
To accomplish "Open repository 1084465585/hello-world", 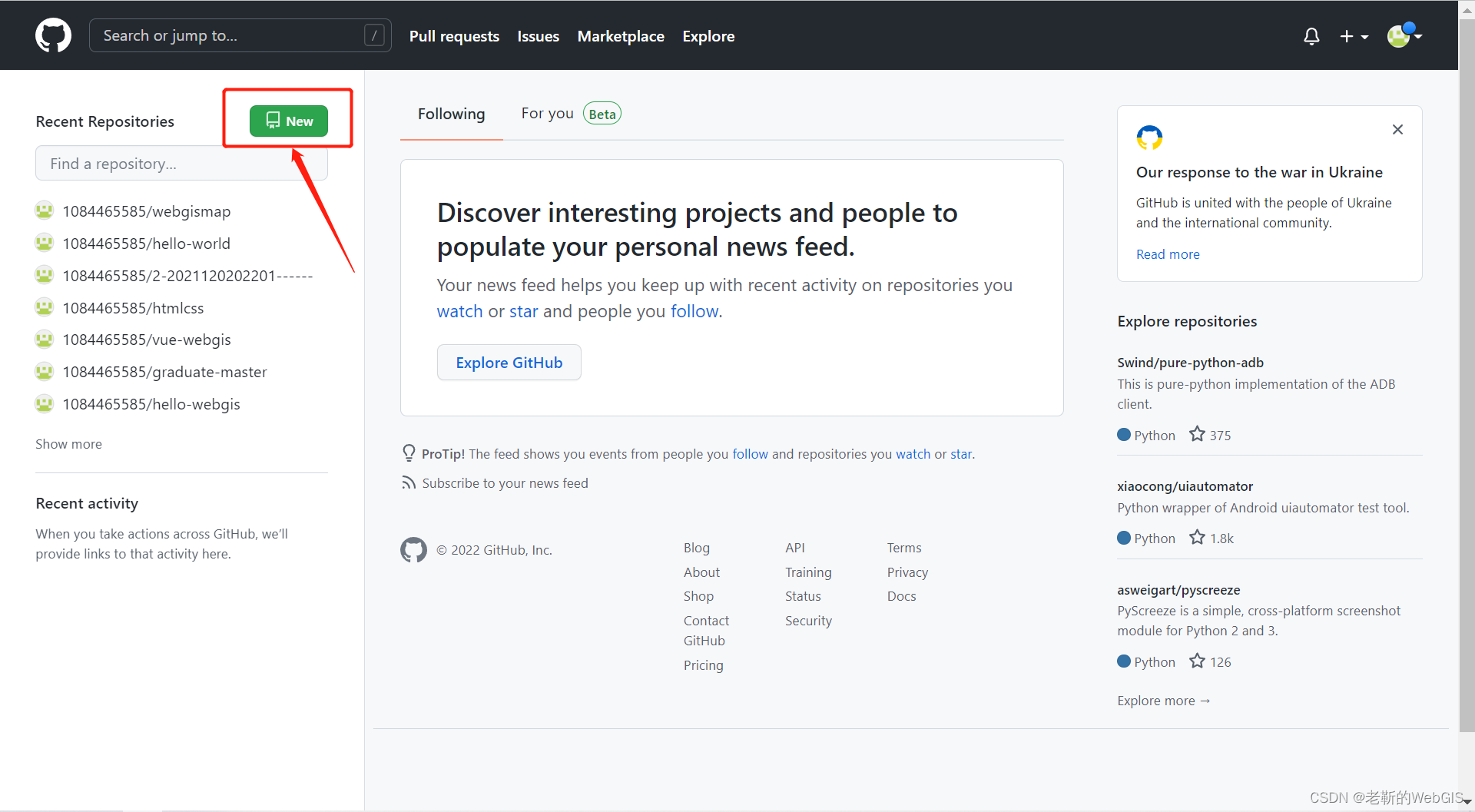I will click(x=146, y=244).
